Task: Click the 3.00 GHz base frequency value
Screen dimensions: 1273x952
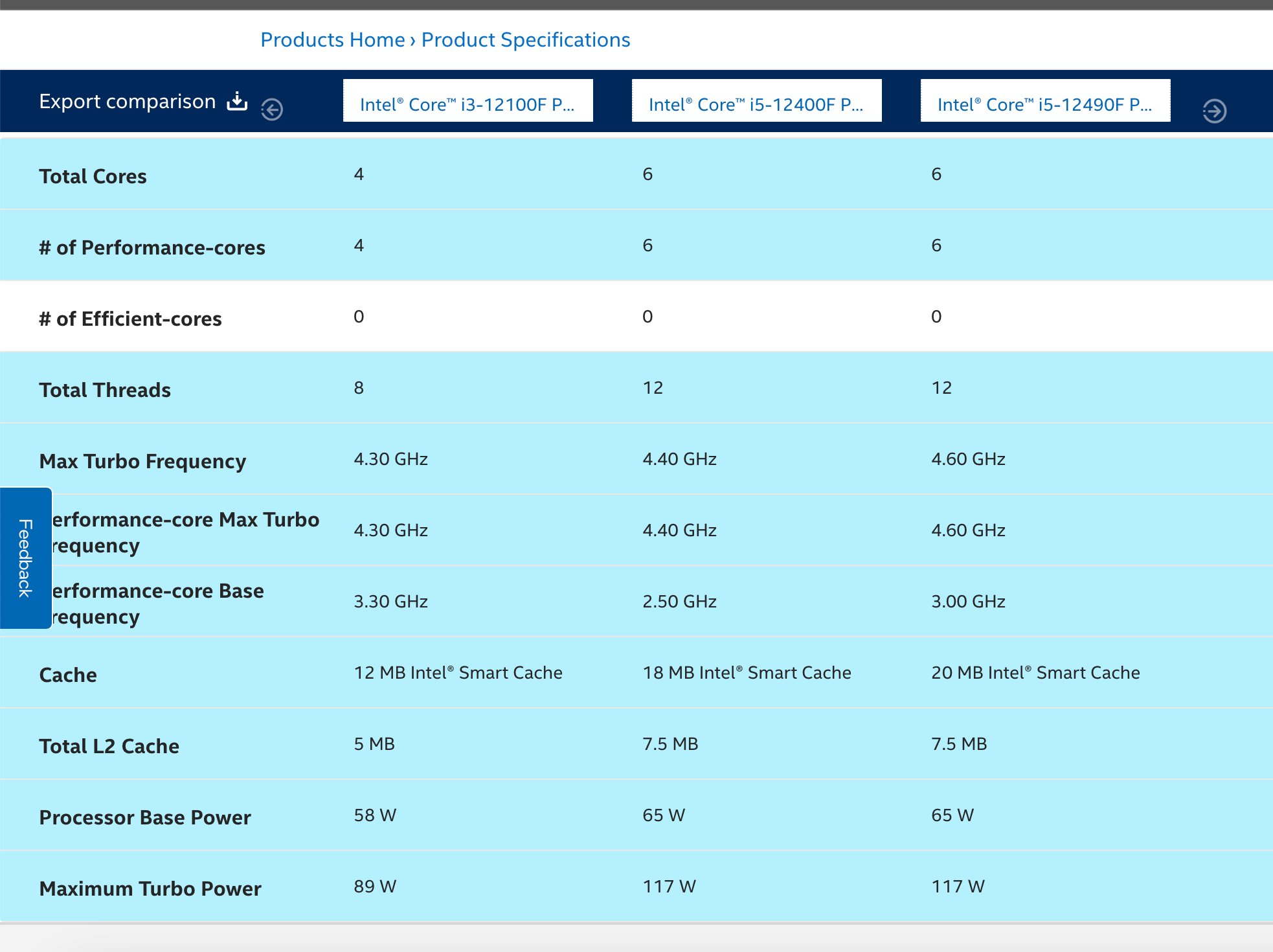Action: click(x=969, y=602)
